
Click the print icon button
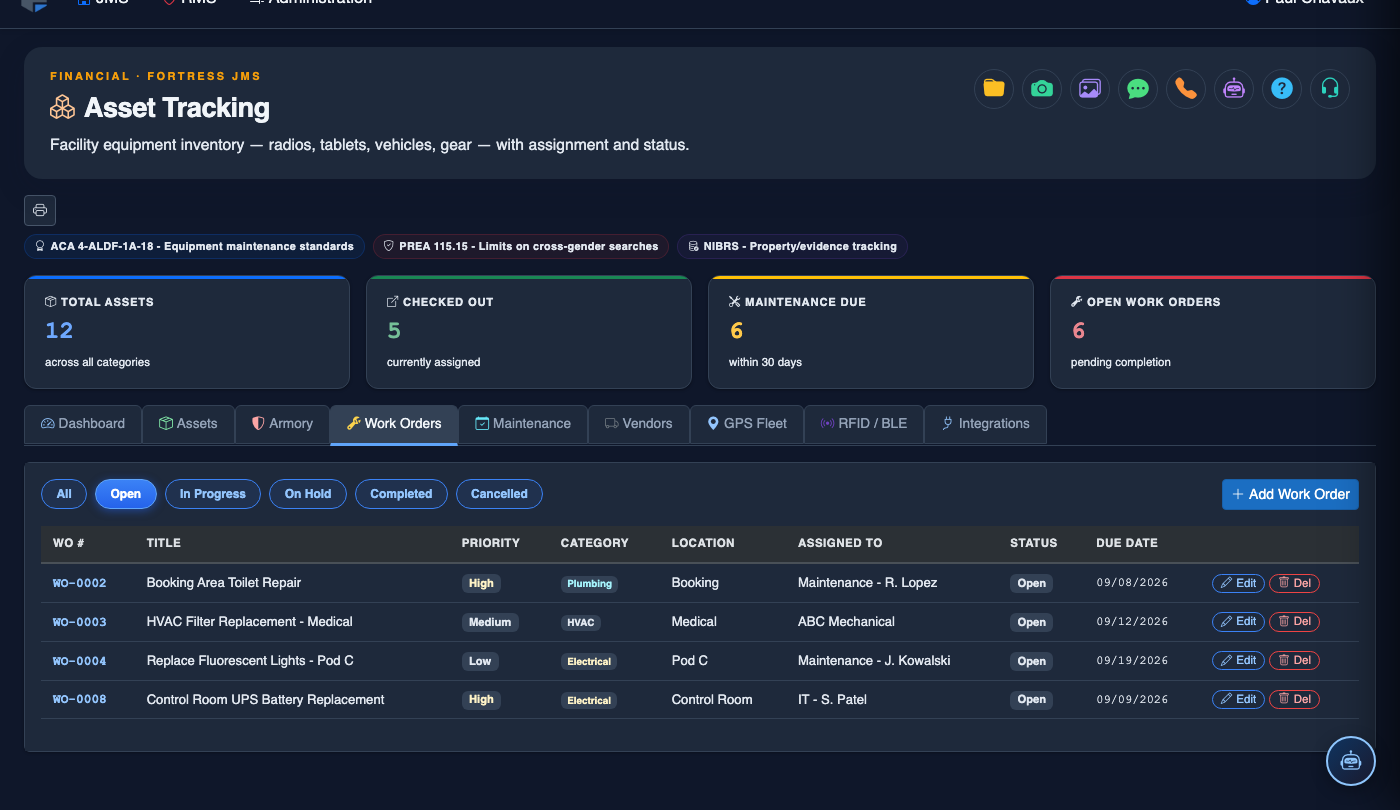point(40,210)
